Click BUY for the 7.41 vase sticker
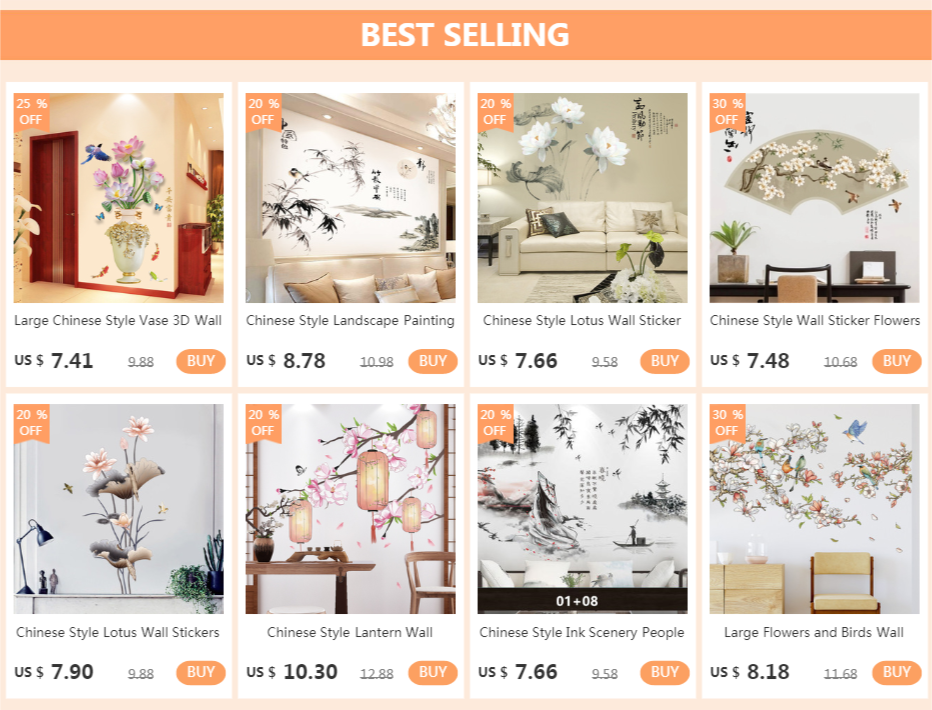This screenshot has width=932, height=710. point(201,361)
